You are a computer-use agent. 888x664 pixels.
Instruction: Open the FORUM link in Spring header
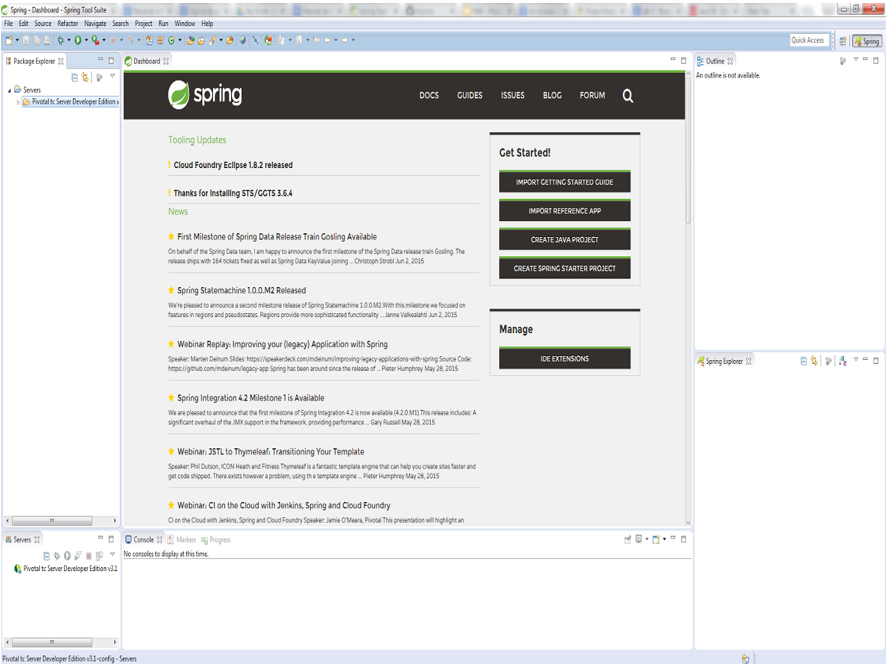pyautogui.click(x=592, y=95)
